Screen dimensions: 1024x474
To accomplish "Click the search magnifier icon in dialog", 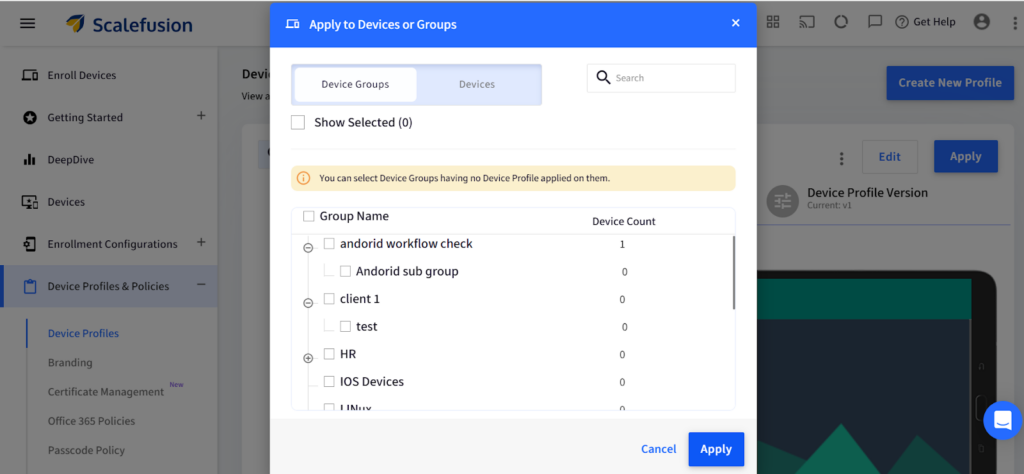I will pyautogui.click(x=603, y=78).
